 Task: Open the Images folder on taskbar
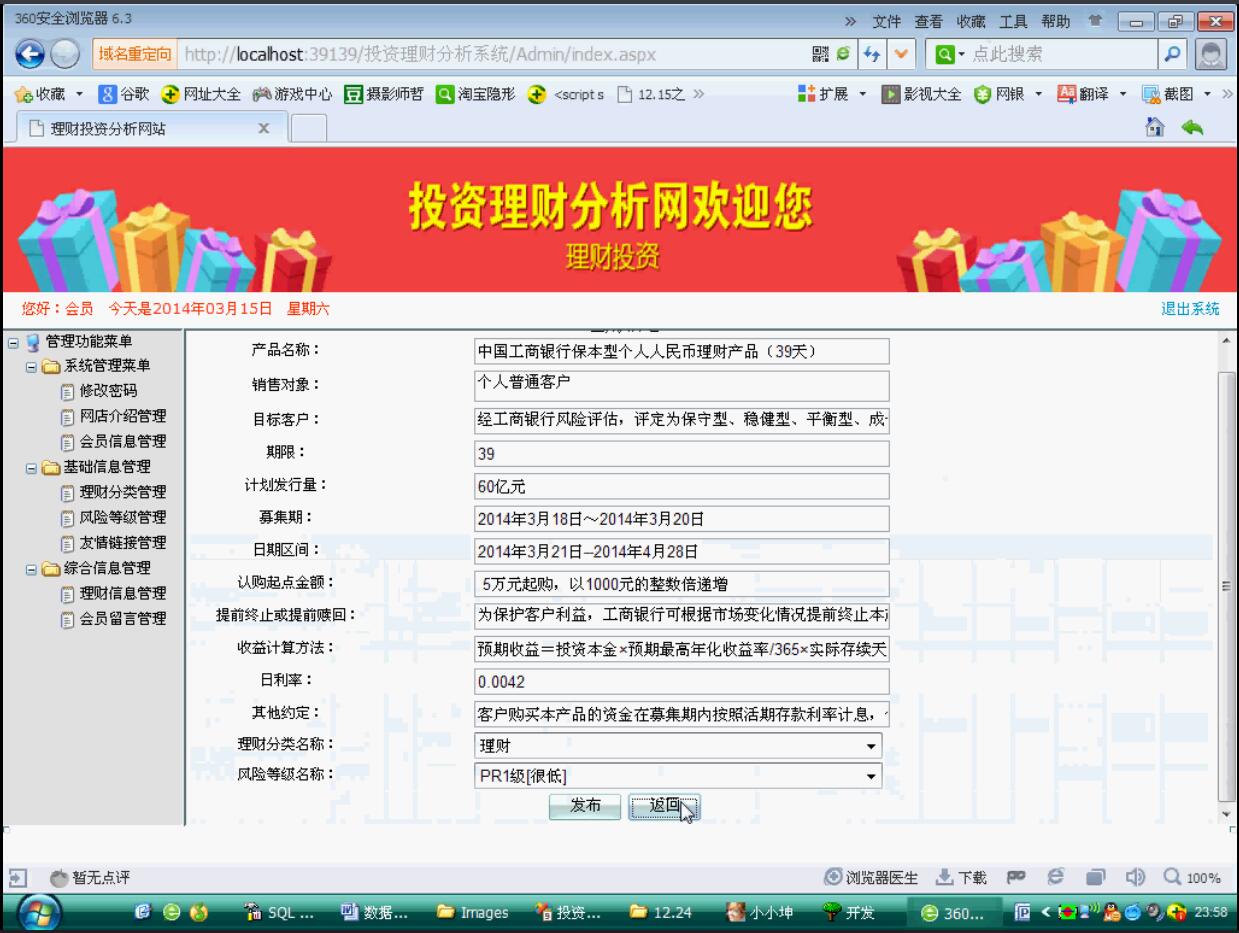474,912
